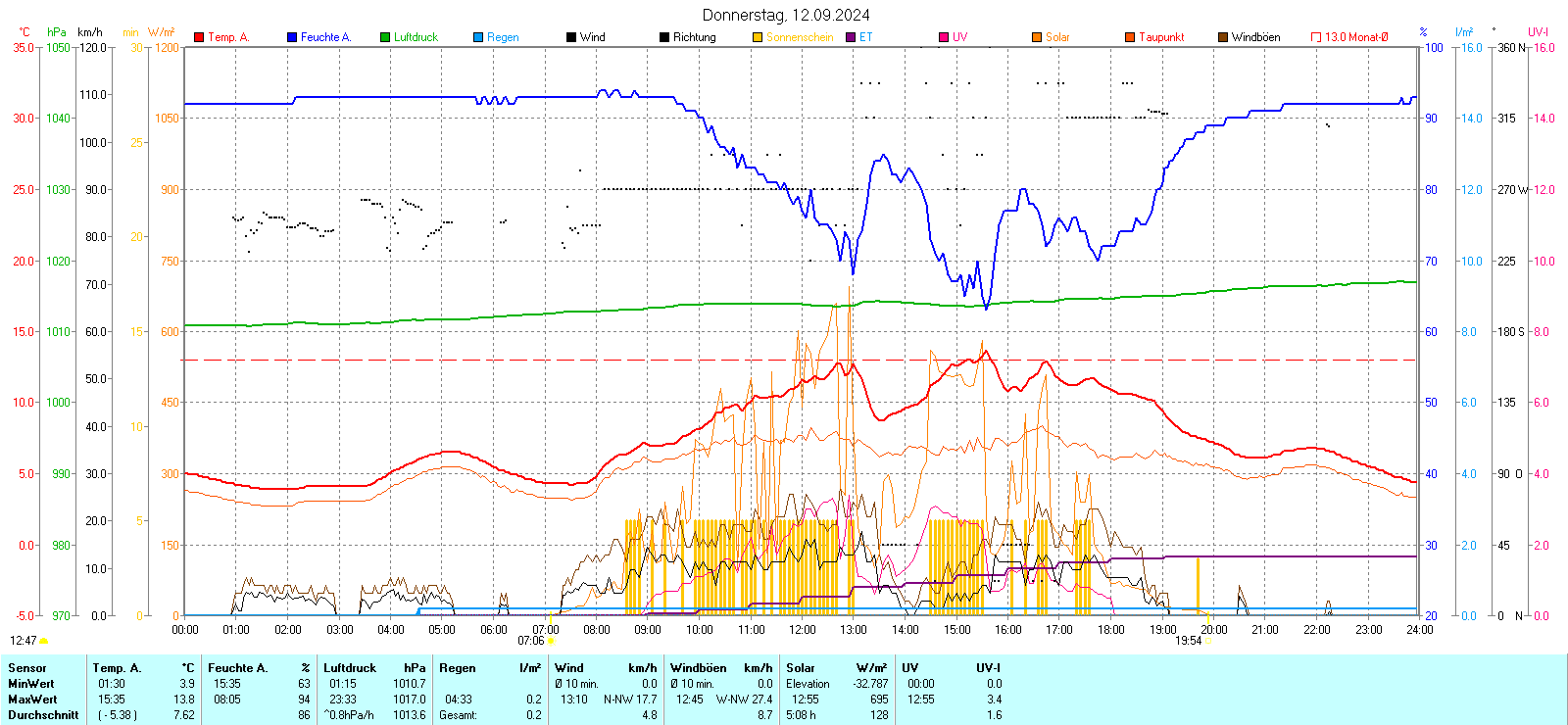This screenshot has height=725, width=1568.
Task: Toggle the 13.0 Monat-Ø legend box
Action: click(x=1316, y=37)
